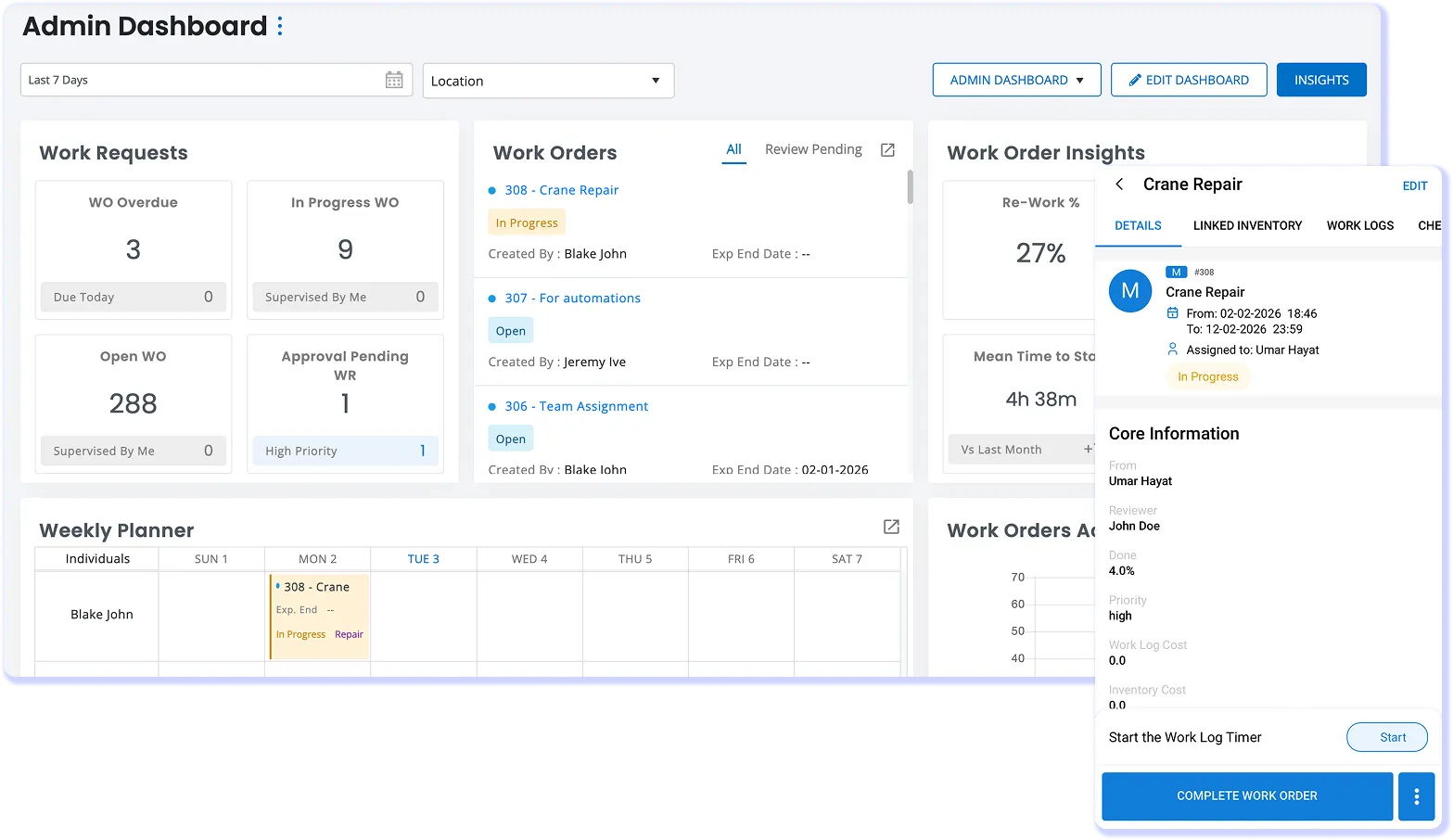Open the Admin Dashboard kebab menu
The width and height of the screenshot is (1453, 840).
(280, 27)
